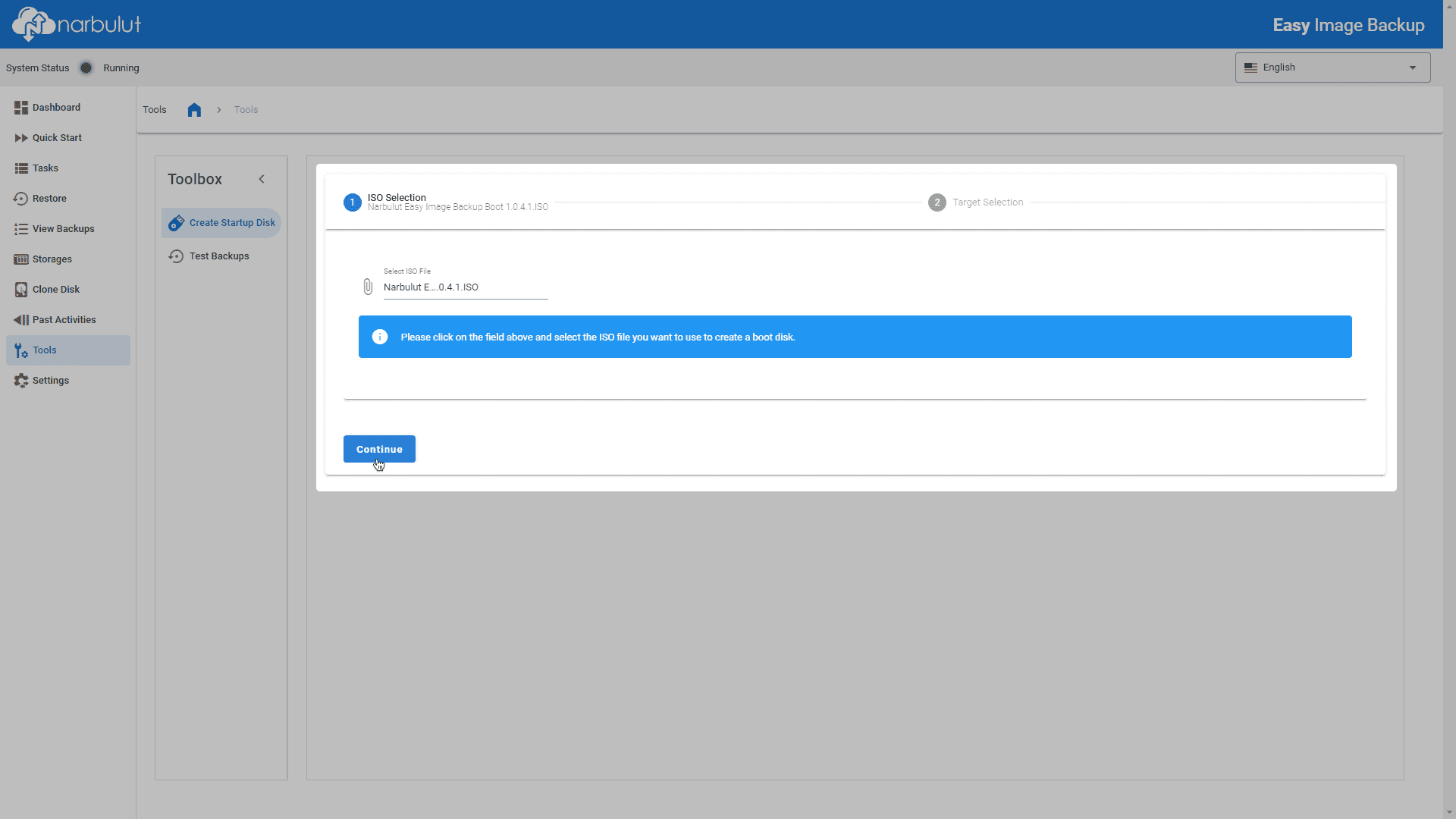Click step 1 ISO Selection circle
Viewport: 1456px width, 819px height.
click(x=352, y=202)
